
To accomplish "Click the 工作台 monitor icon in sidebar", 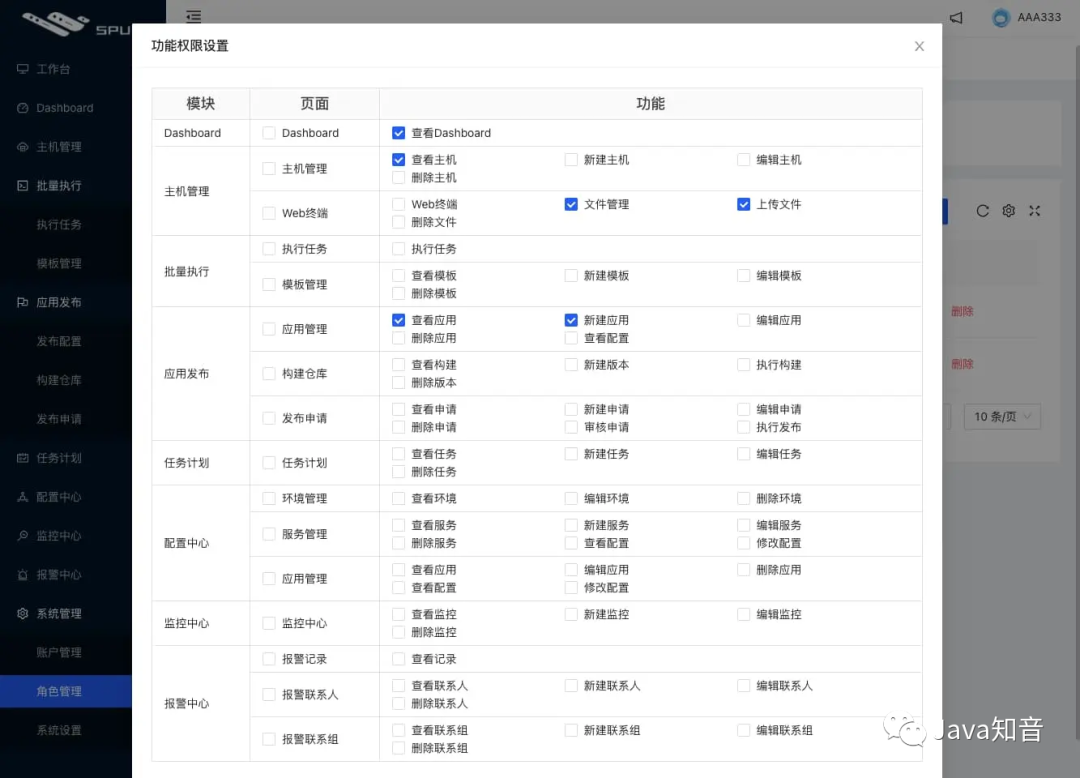I will point(23,69).
